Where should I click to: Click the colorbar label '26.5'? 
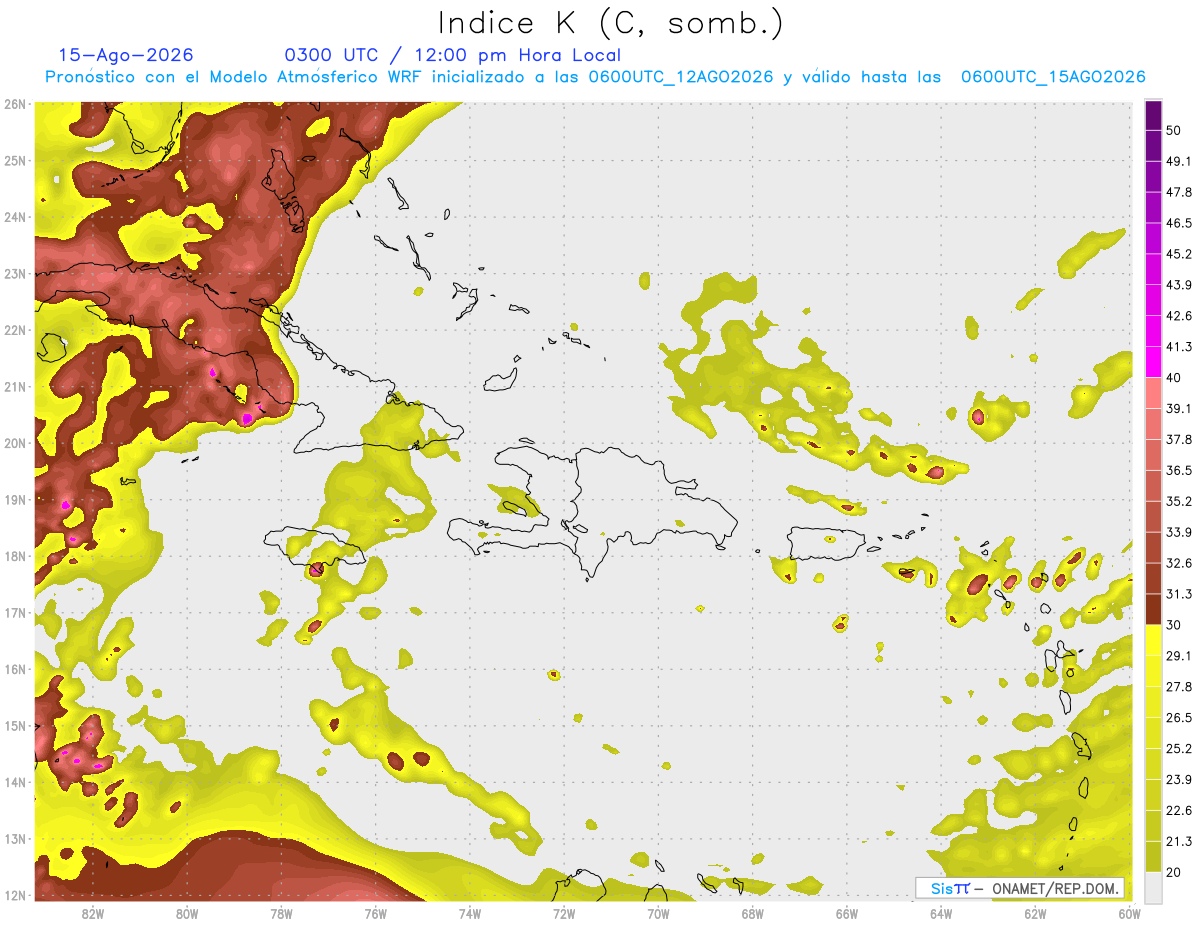coord(1178,718)
